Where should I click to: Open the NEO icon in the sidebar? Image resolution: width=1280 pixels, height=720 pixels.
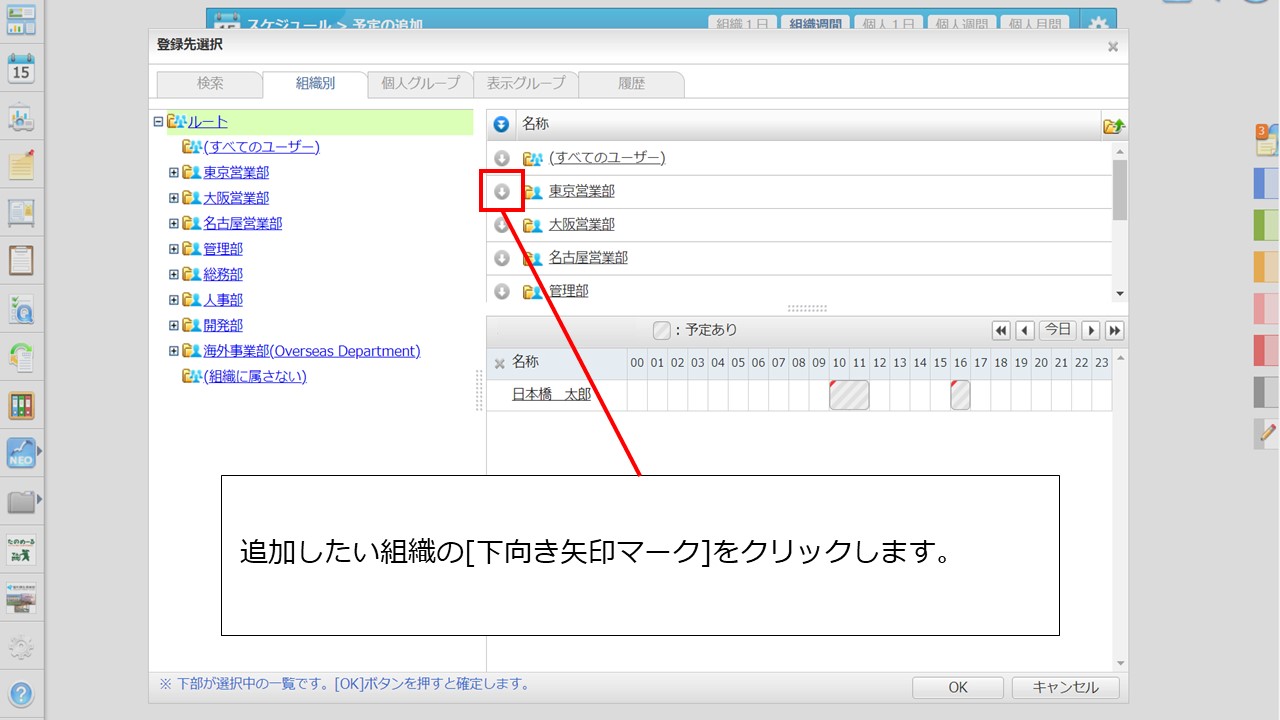click(x=21, y=453)
